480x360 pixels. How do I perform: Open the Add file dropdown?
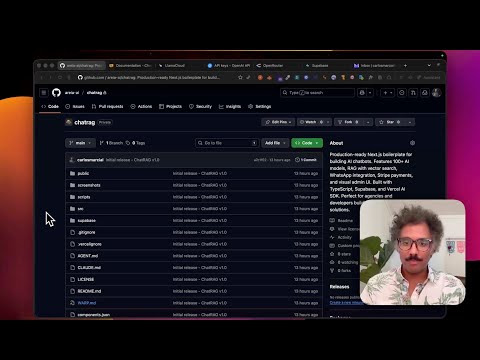(x=275, y=143)
